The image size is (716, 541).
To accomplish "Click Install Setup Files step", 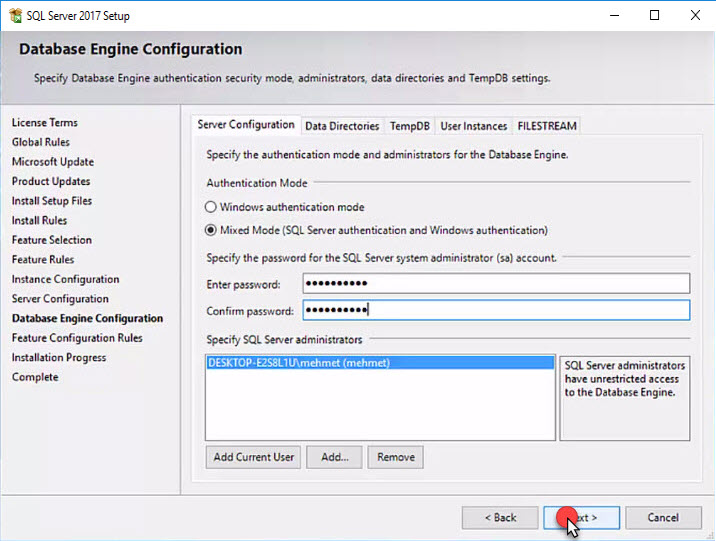I will click(x=52, y=201).
